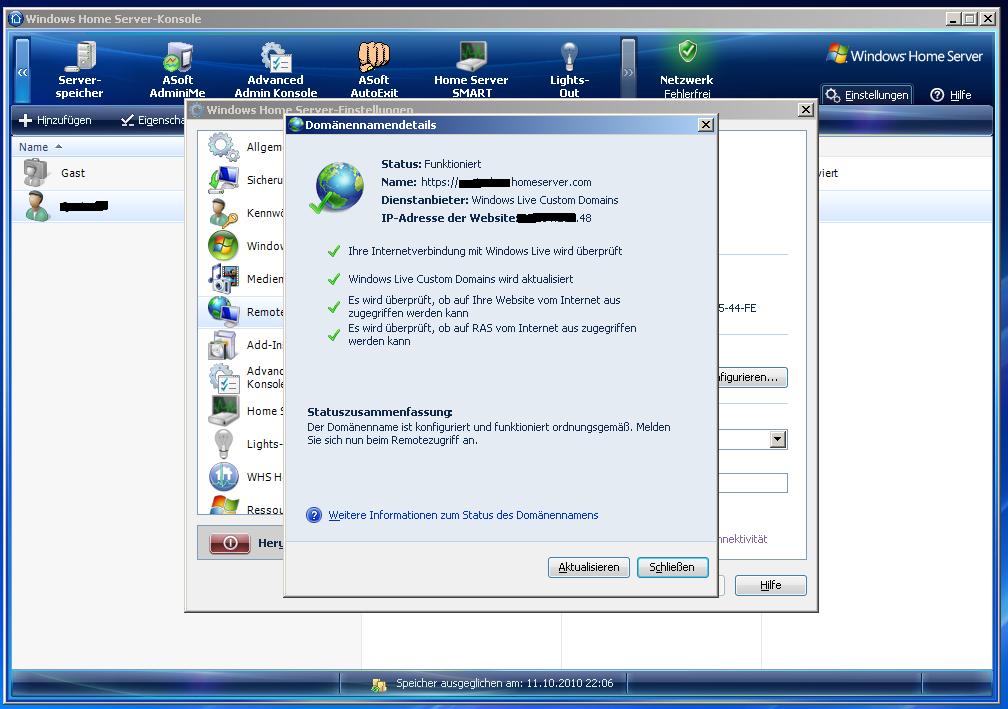Click the 'Speicher ausgeglichen am' status bar entry

point(505,683)
